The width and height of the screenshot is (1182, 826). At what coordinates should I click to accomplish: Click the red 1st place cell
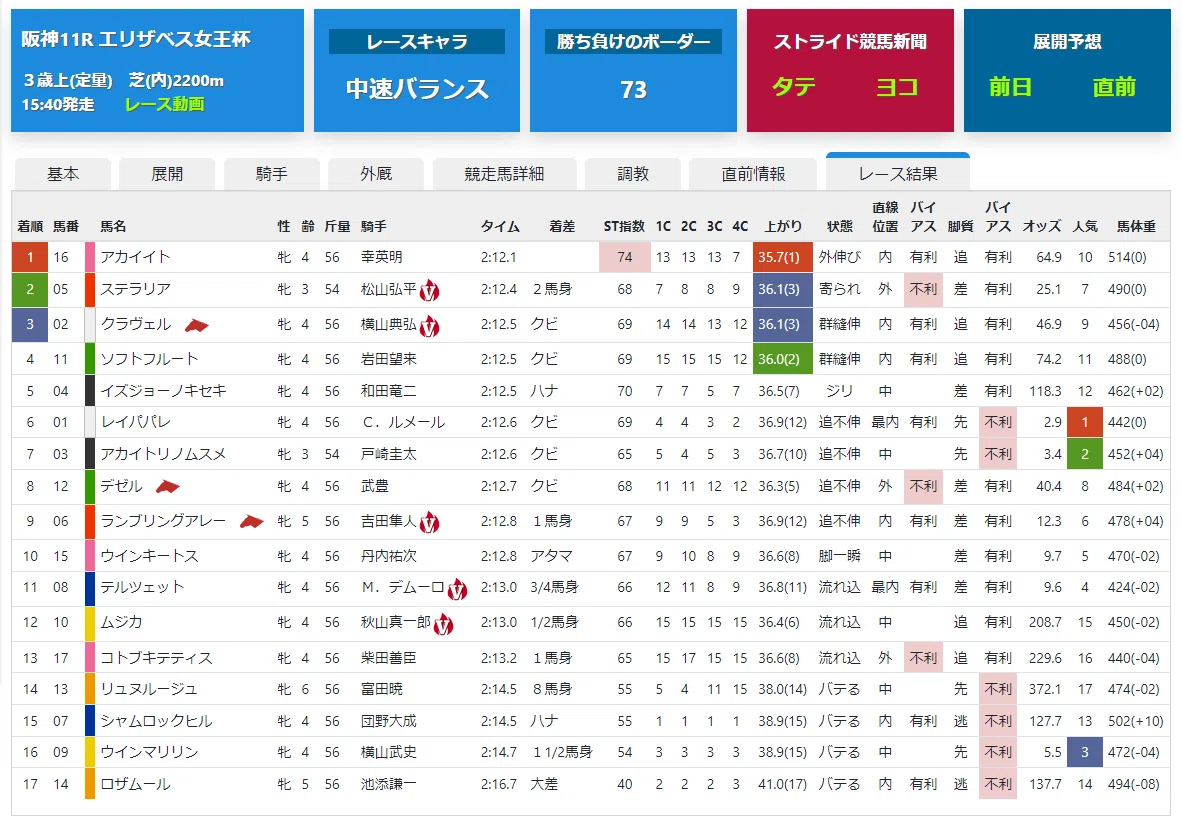[x=30, y=257]
